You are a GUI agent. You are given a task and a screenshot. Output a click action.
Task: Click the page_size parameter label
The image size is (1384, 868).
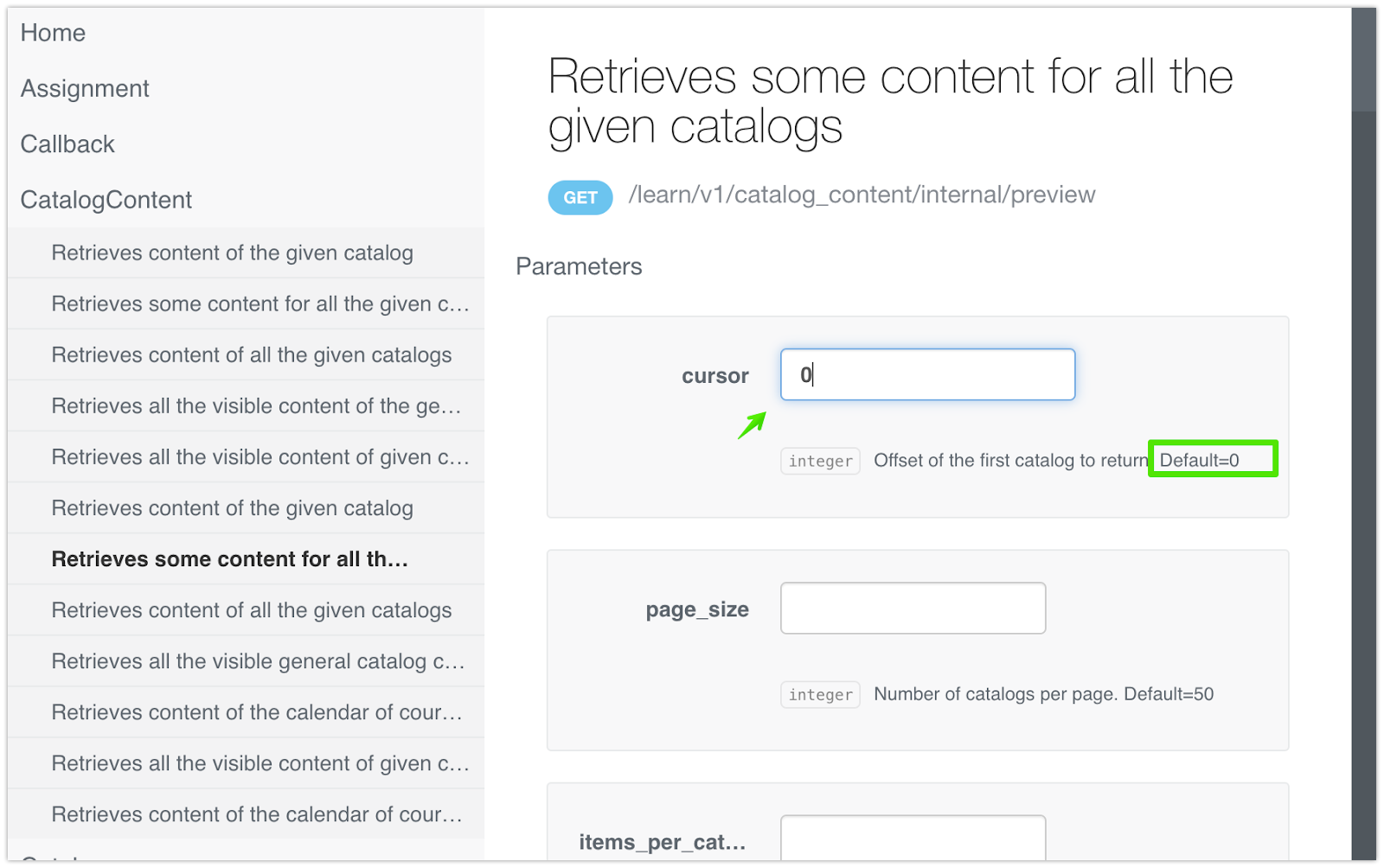tap(697, 610)
